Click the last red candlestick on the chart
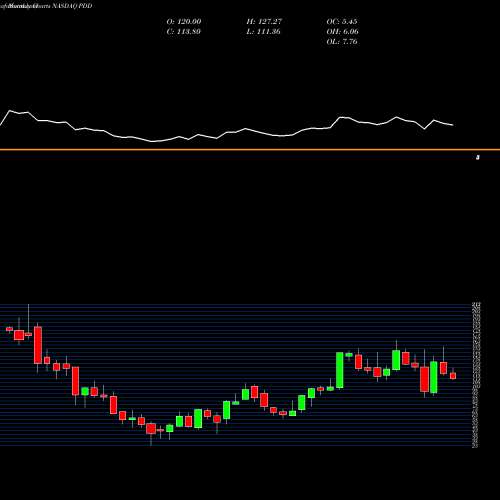The width and height of the screenshot is (500, 500). pos(453,376)
